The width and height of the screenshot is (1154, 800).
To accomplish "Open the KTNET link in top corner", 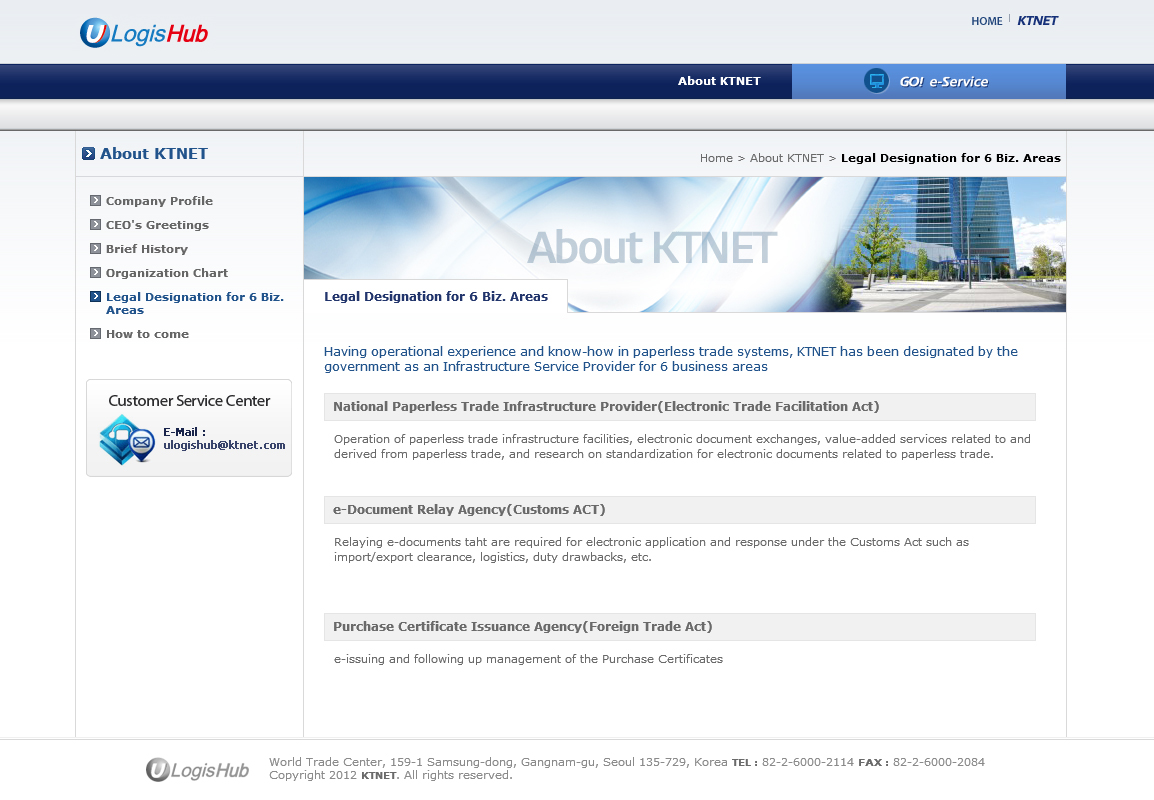I will coord(1037,21).
